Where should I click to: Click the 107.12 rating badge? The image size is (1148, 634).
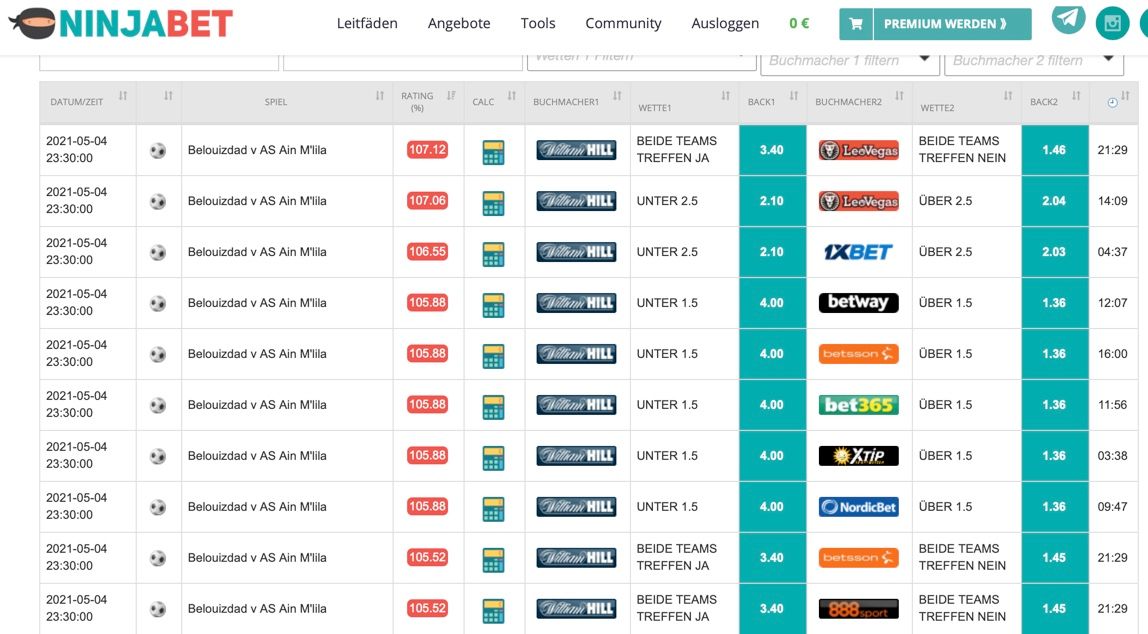pos(428,150)
